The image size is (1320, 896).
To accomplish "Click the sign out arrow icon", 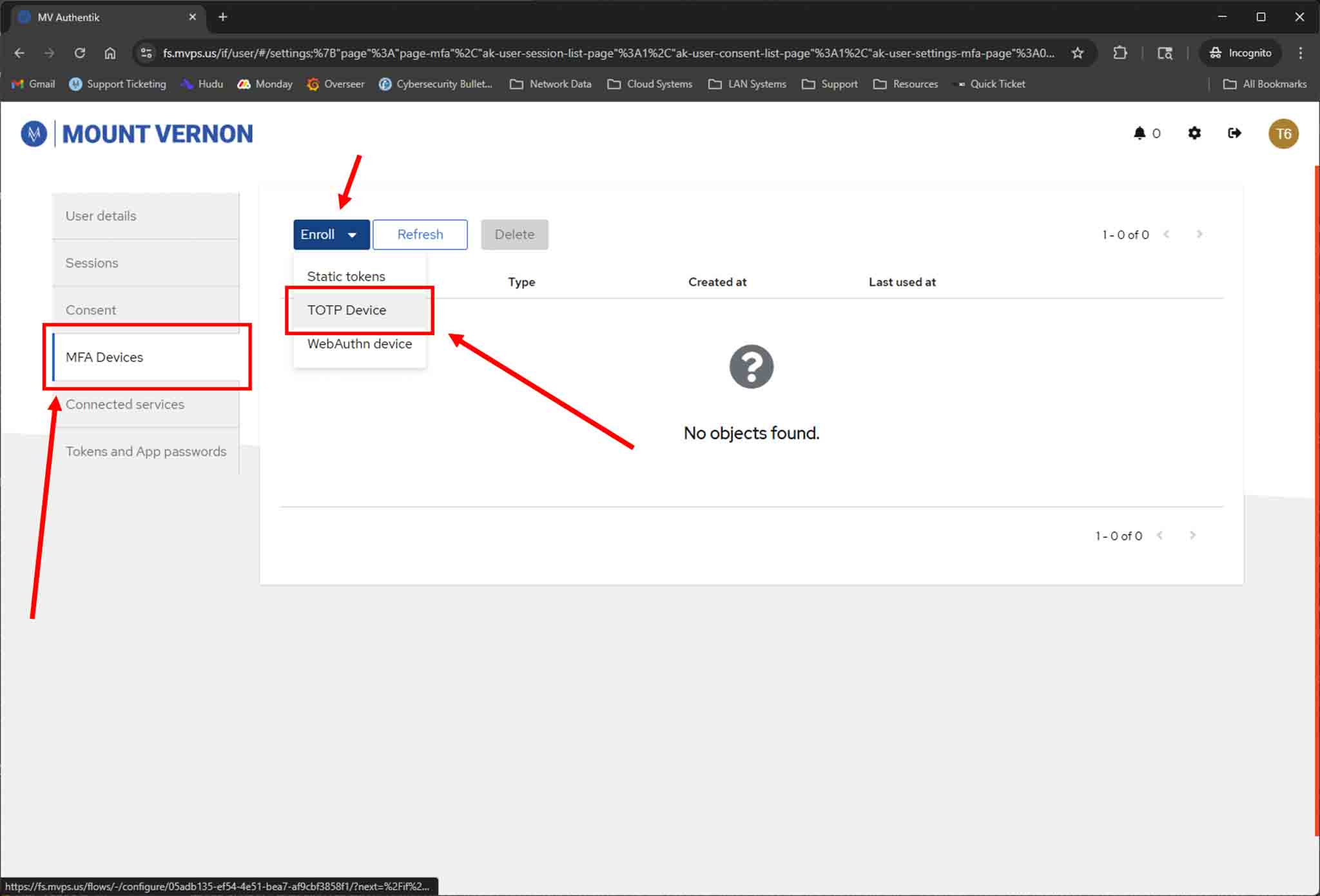I will (1234, 133).
